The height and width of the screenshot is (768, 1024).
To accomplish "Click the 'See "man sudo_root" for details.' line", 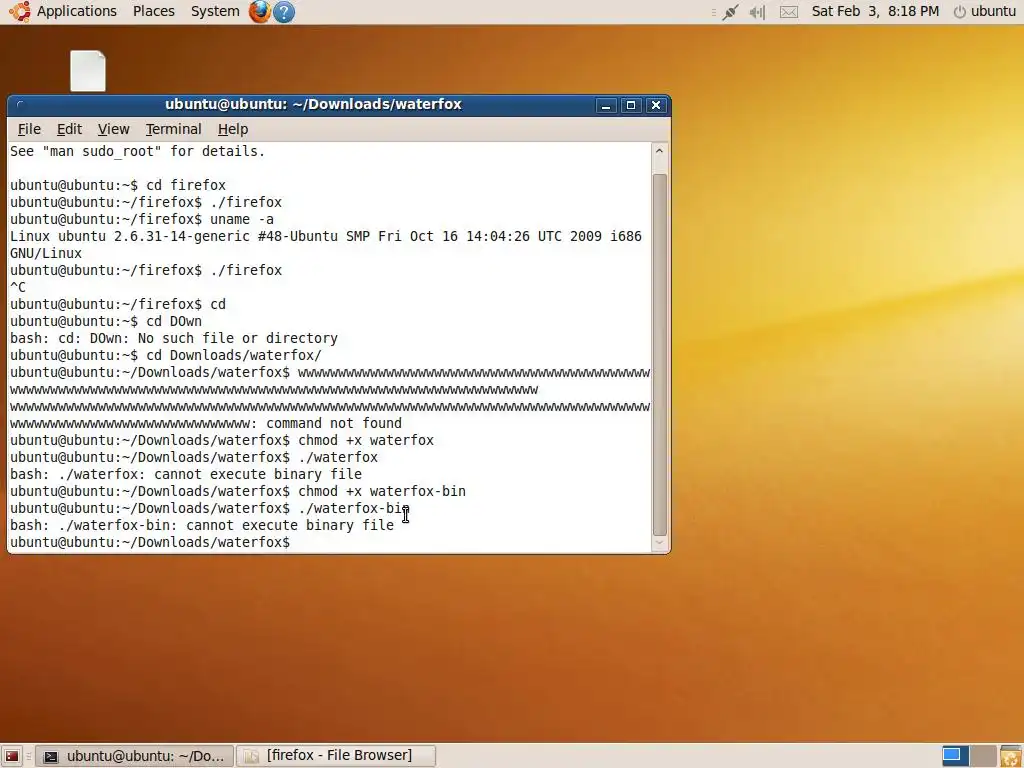I will point(137,152).
